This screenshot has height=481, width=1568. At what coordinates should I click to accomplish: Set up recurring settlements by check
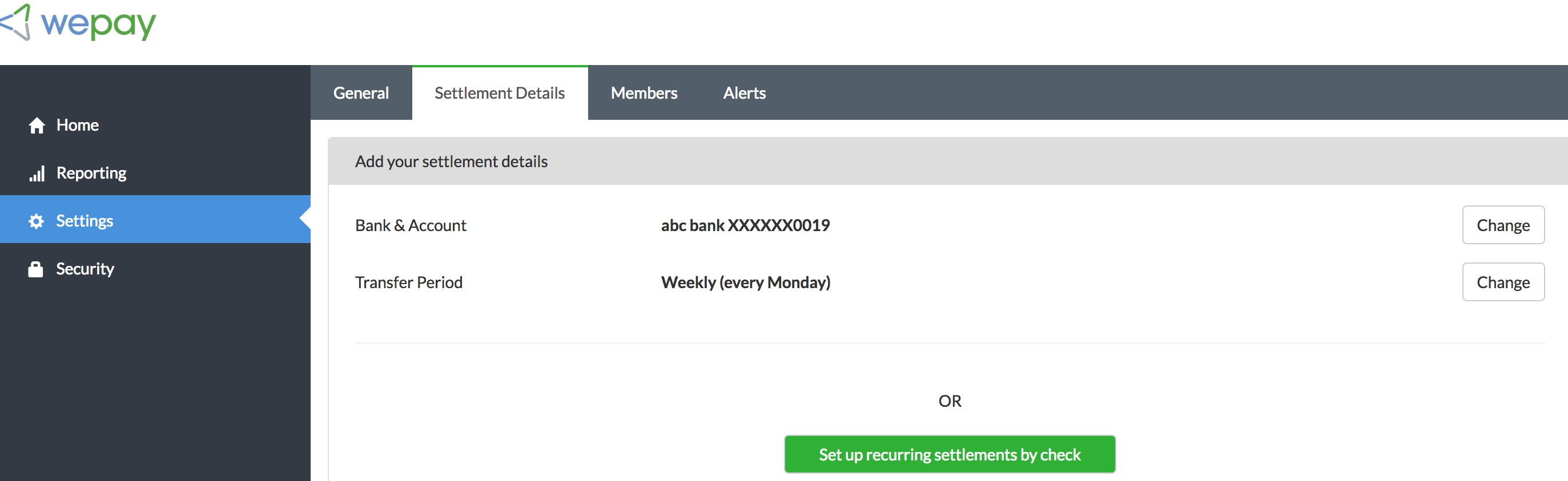point(950,454)
